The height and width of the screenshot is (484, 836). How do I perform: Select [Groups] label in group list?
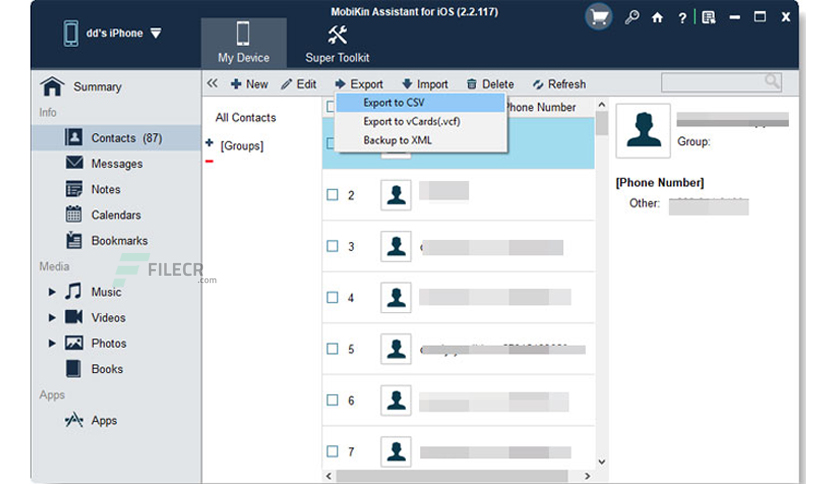tap(242, 146)
